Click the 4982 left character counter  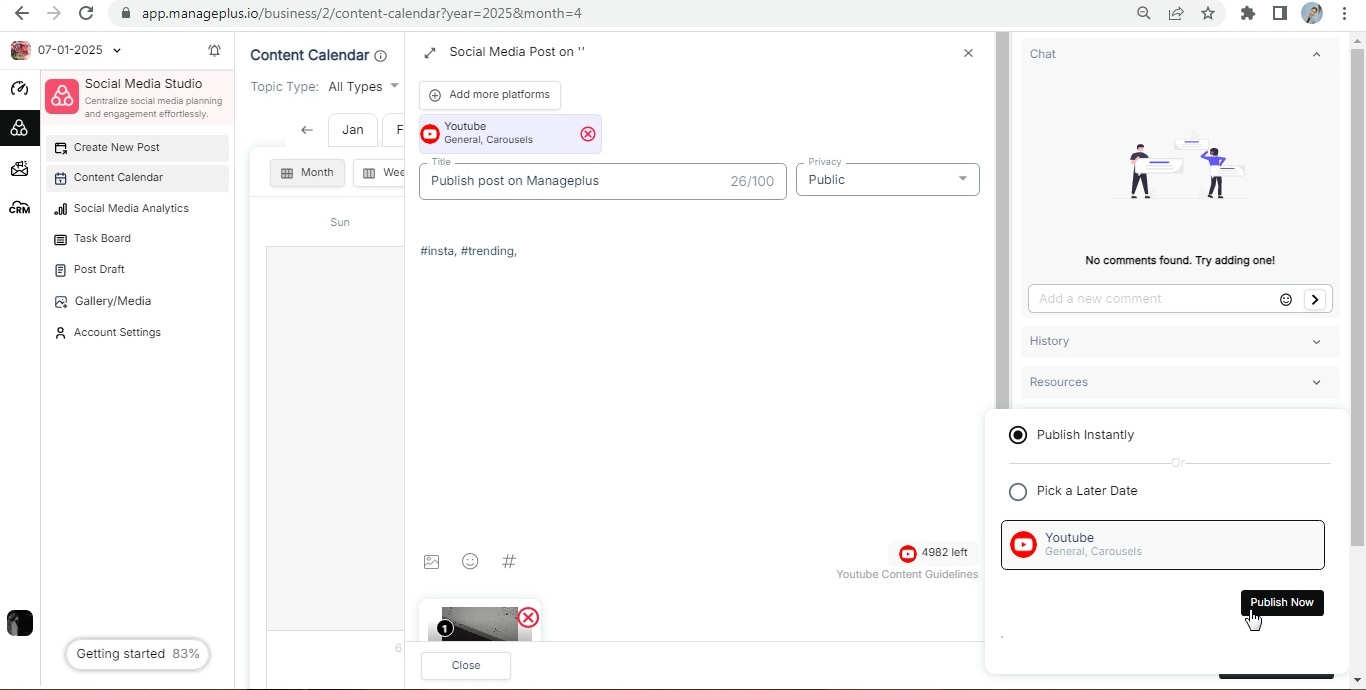934,553
